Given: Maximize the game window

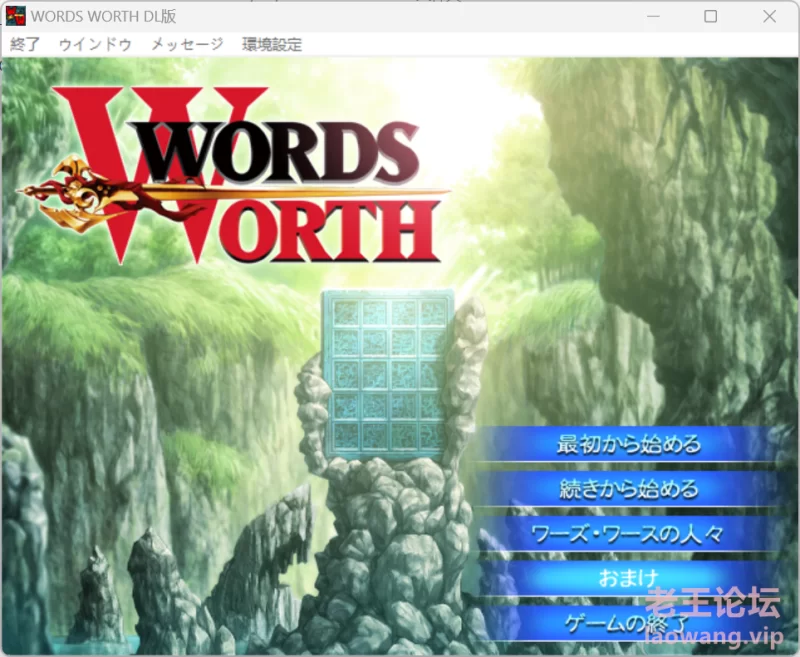Looking at the screenshot, I should (x=711, y=16).
